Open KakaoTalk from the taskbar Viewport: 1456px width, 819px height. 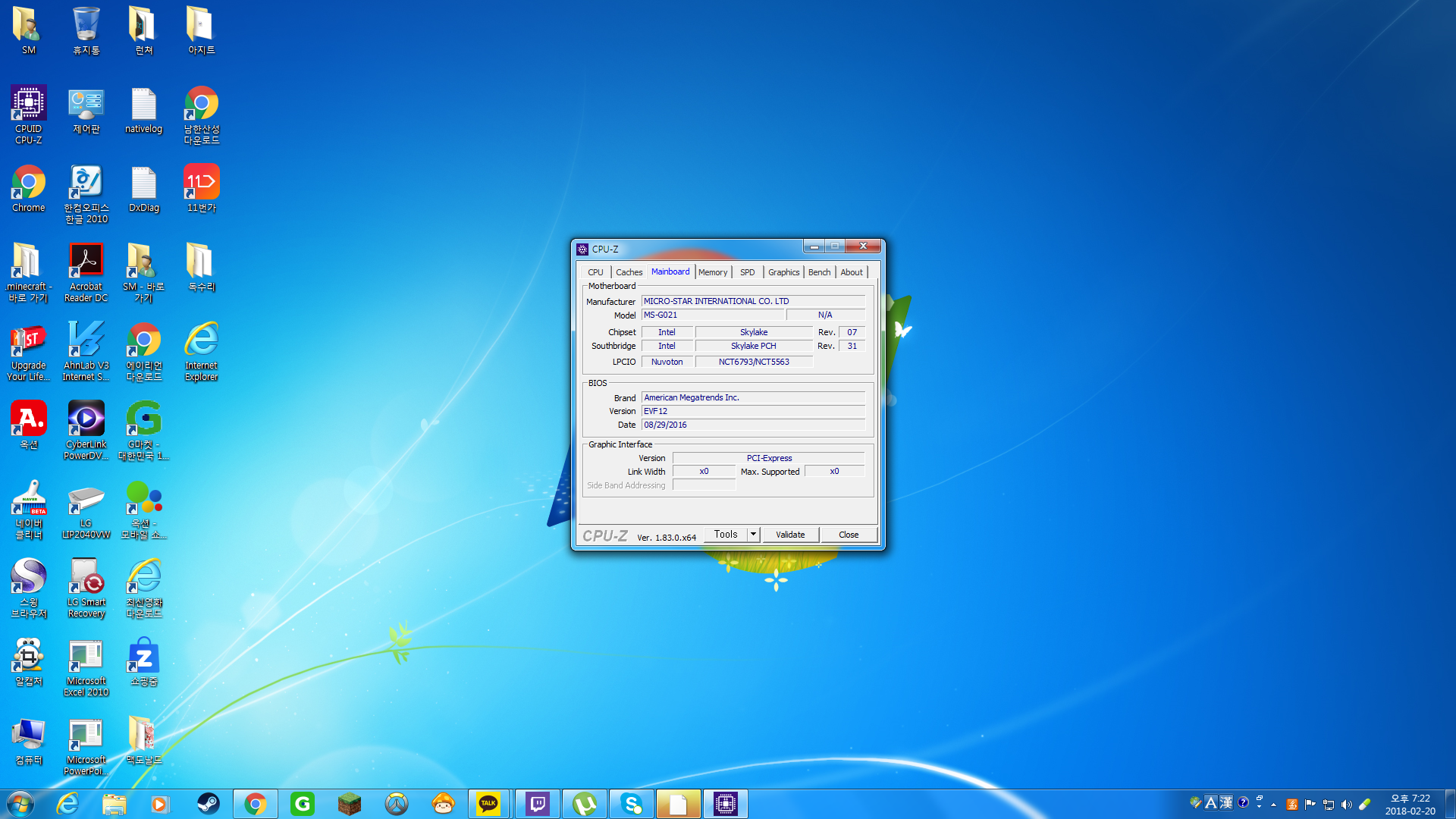pyautogui.click(x=488, y=804)
